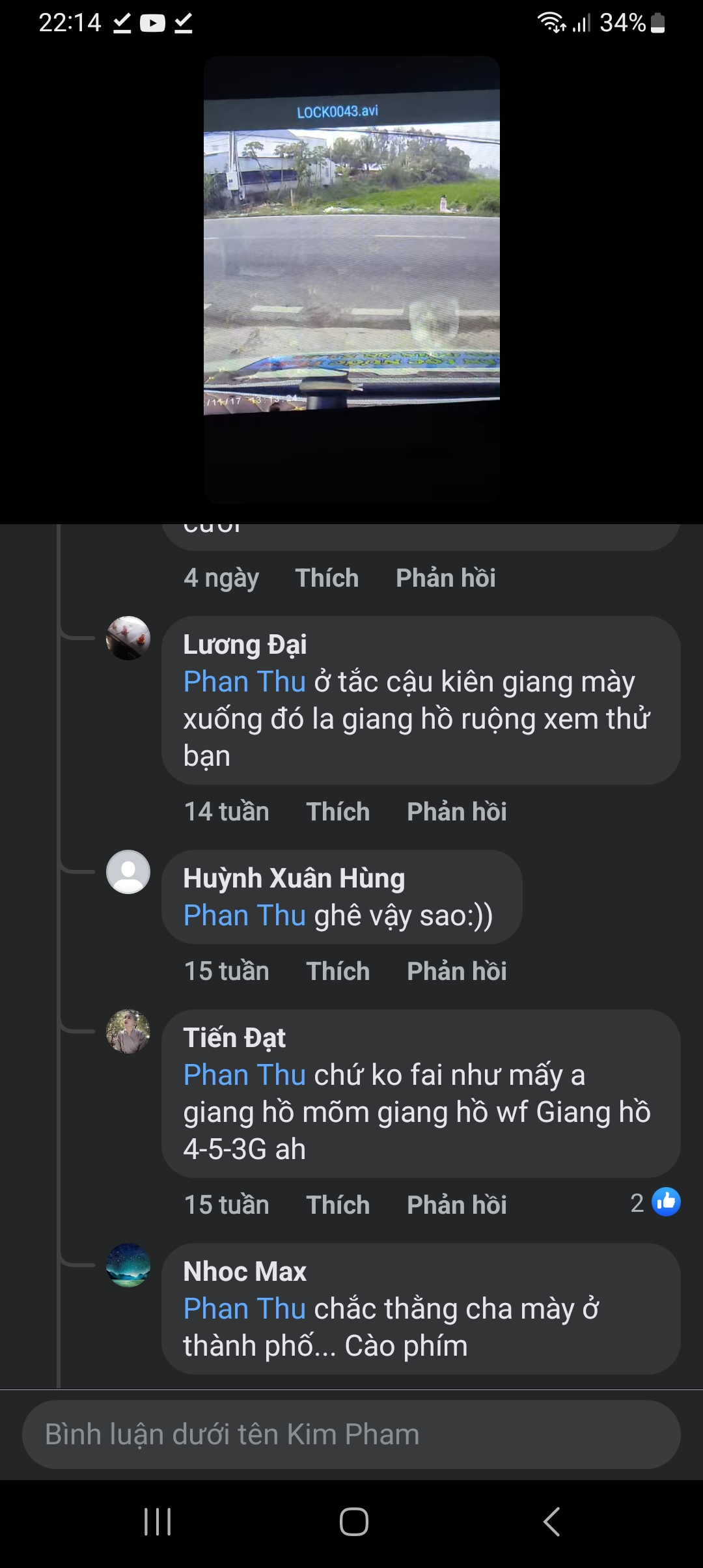Open Phan Thu's profile from Lương Đại's comment

243,681
